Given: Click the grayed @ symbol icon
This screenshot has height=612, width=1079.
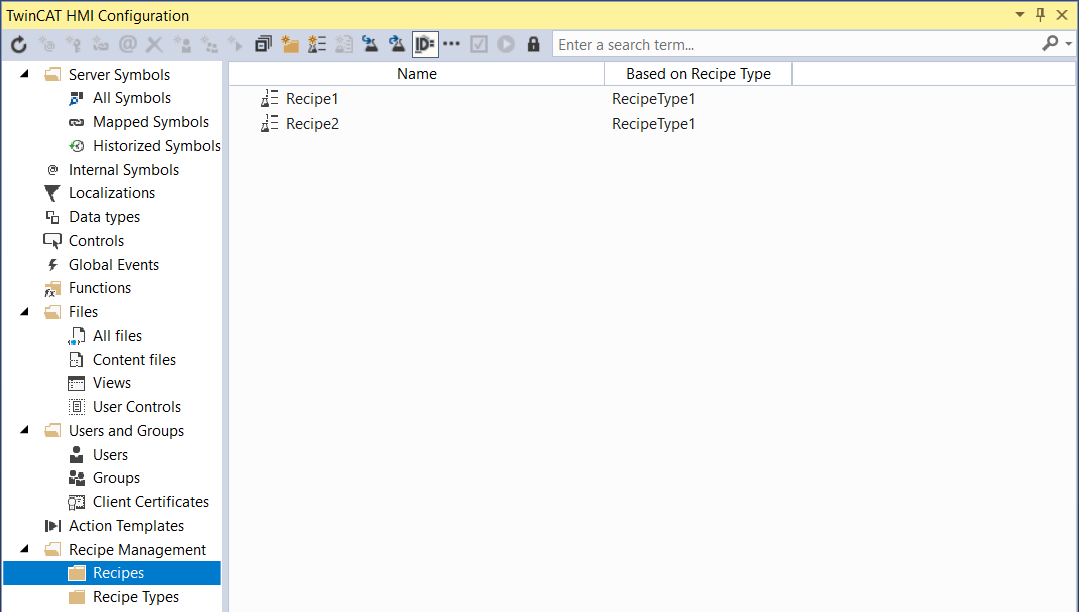Looking at the screenshot, I should (x=128, y=45).
